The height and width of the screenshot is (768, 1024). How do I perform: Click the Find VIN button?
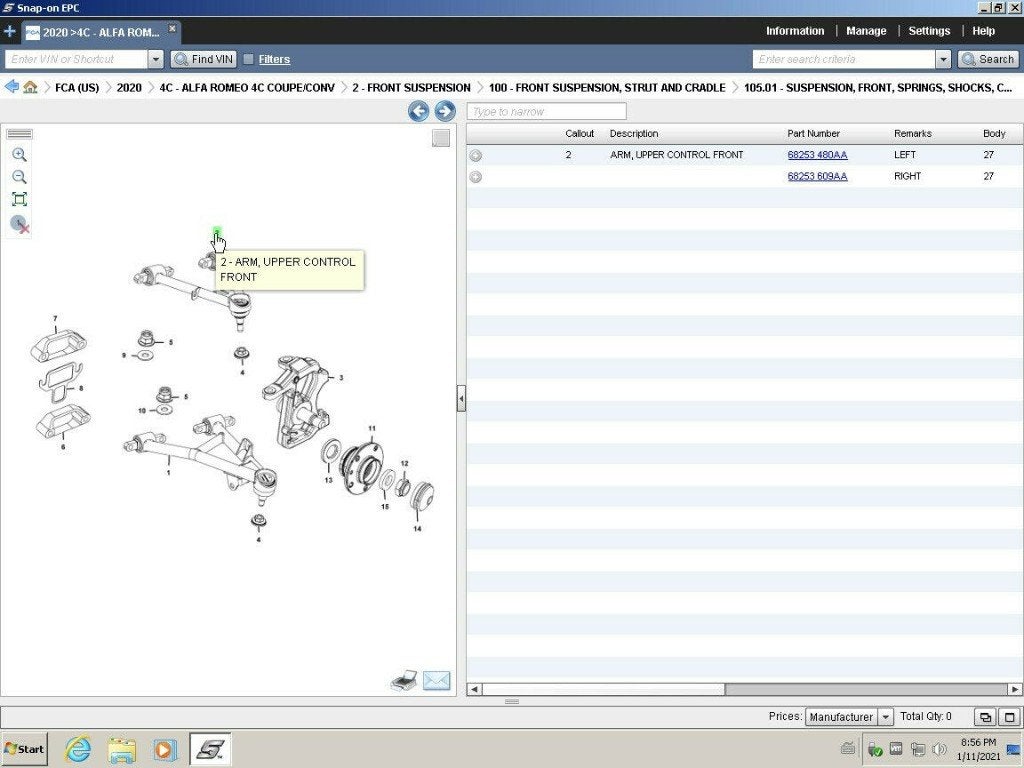click(204, 59)
